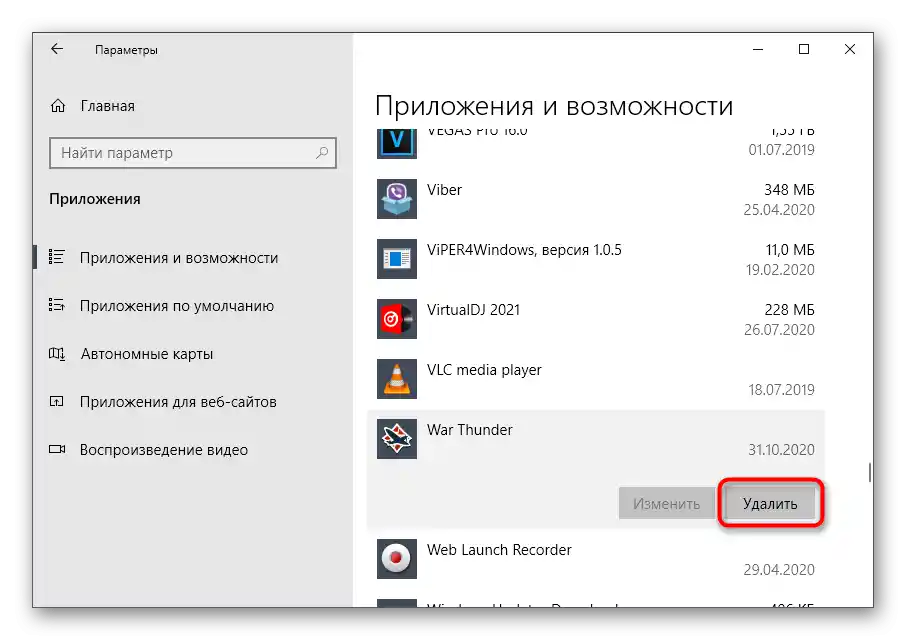Screen dimensions: 906x640
Task: Click the Приложения и возможности page heading
Action: (554, 107)
